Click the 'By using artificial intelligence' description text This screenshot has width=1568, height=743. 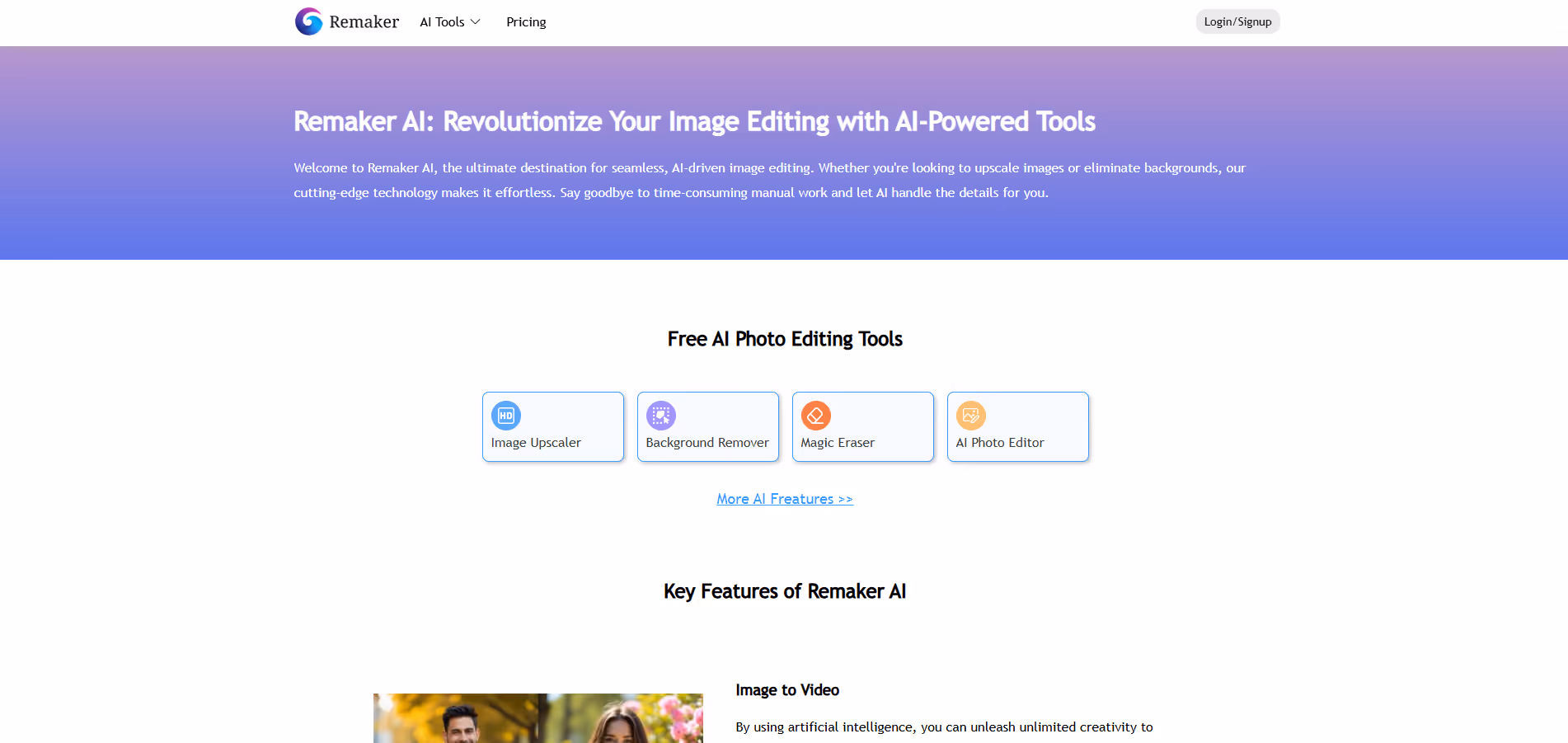point(944,727)
